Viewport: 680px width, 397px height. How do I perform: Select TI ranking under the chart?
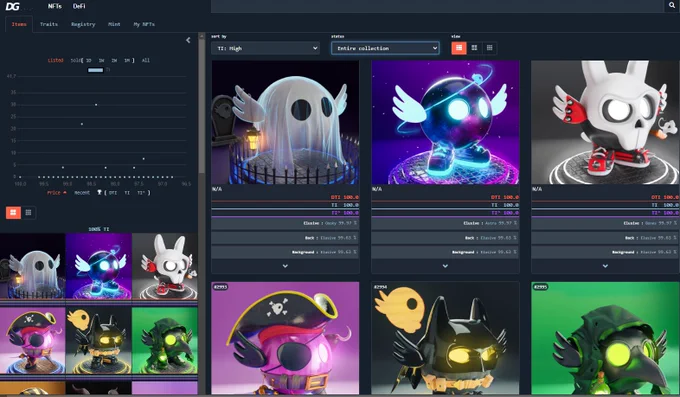pos(127,193)
